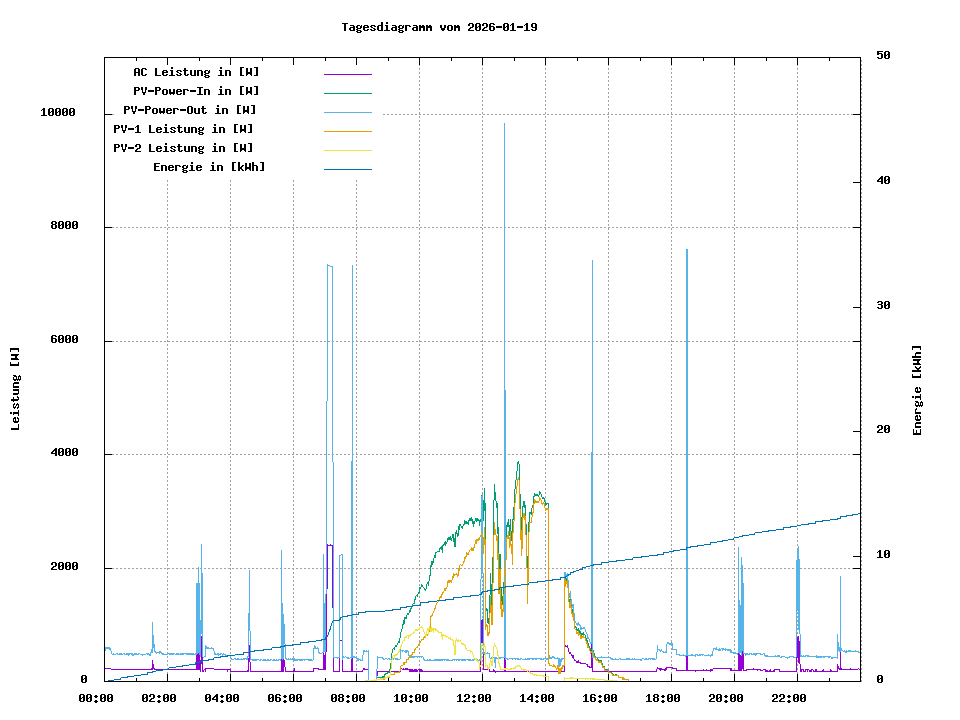Image resolution: width=960 pixels, height=720 pixels.
Task: Click the PV-Power-In in [W] legend entry
Action: click(x=196, y=91)
